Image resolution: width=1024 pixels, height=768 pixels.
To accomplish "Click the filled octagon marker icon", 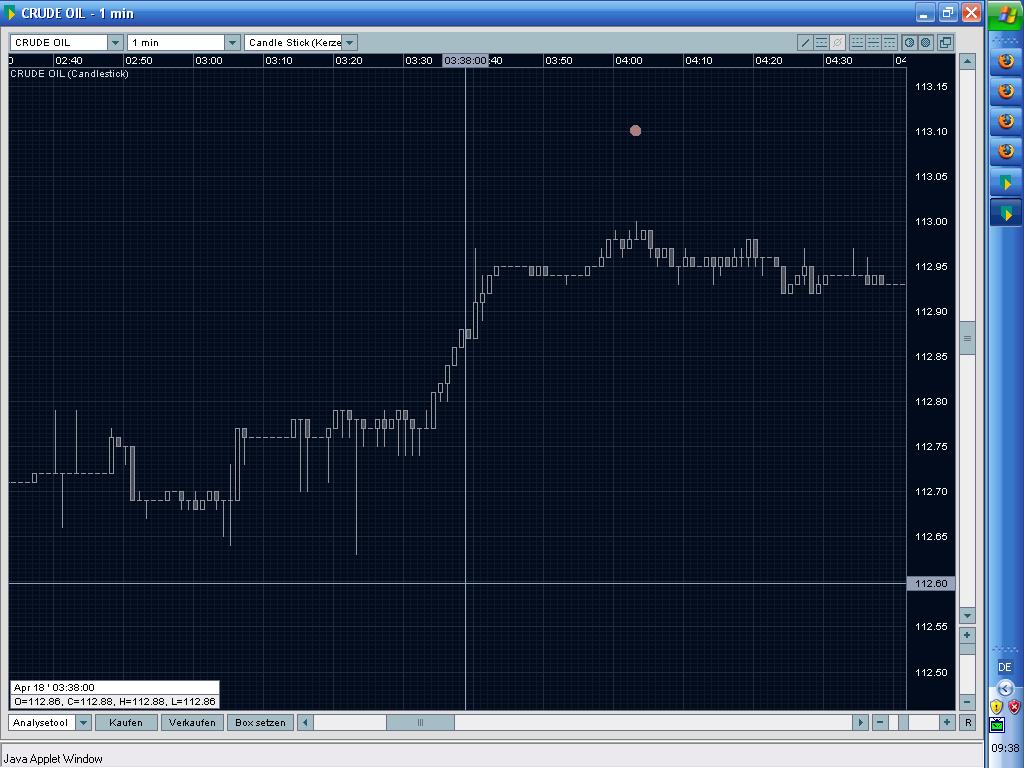I will [925, 43].
